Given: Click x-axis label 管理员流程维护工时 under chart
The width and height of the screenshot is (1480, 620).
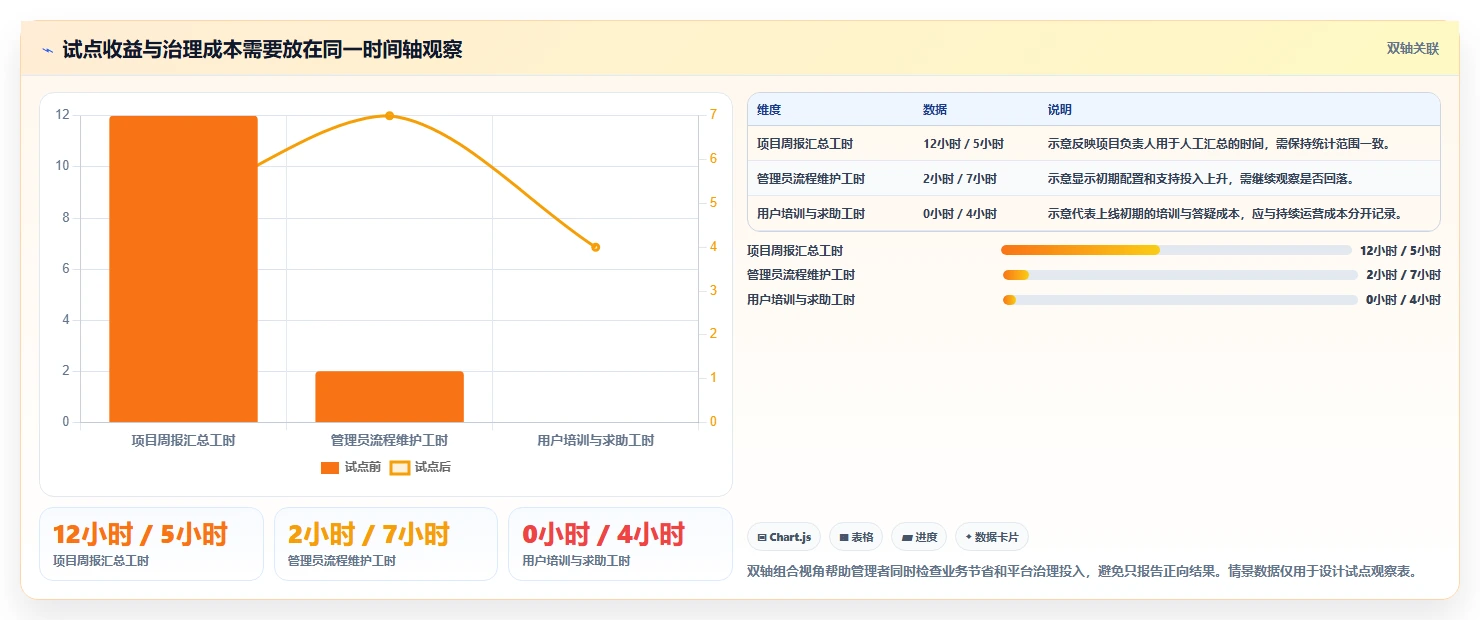Looking at the screenshot, I should [x=389, y=440].
